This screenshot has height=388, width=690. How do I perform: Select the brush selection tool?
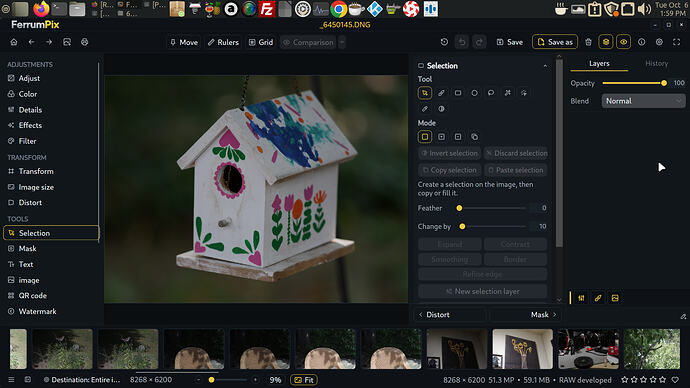click(441, 93)
